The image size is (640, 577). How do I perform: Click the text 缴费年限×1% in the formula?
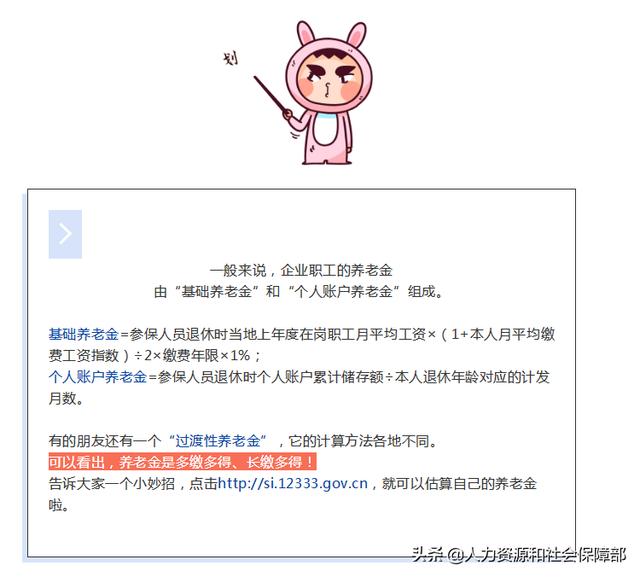(206, 356)
